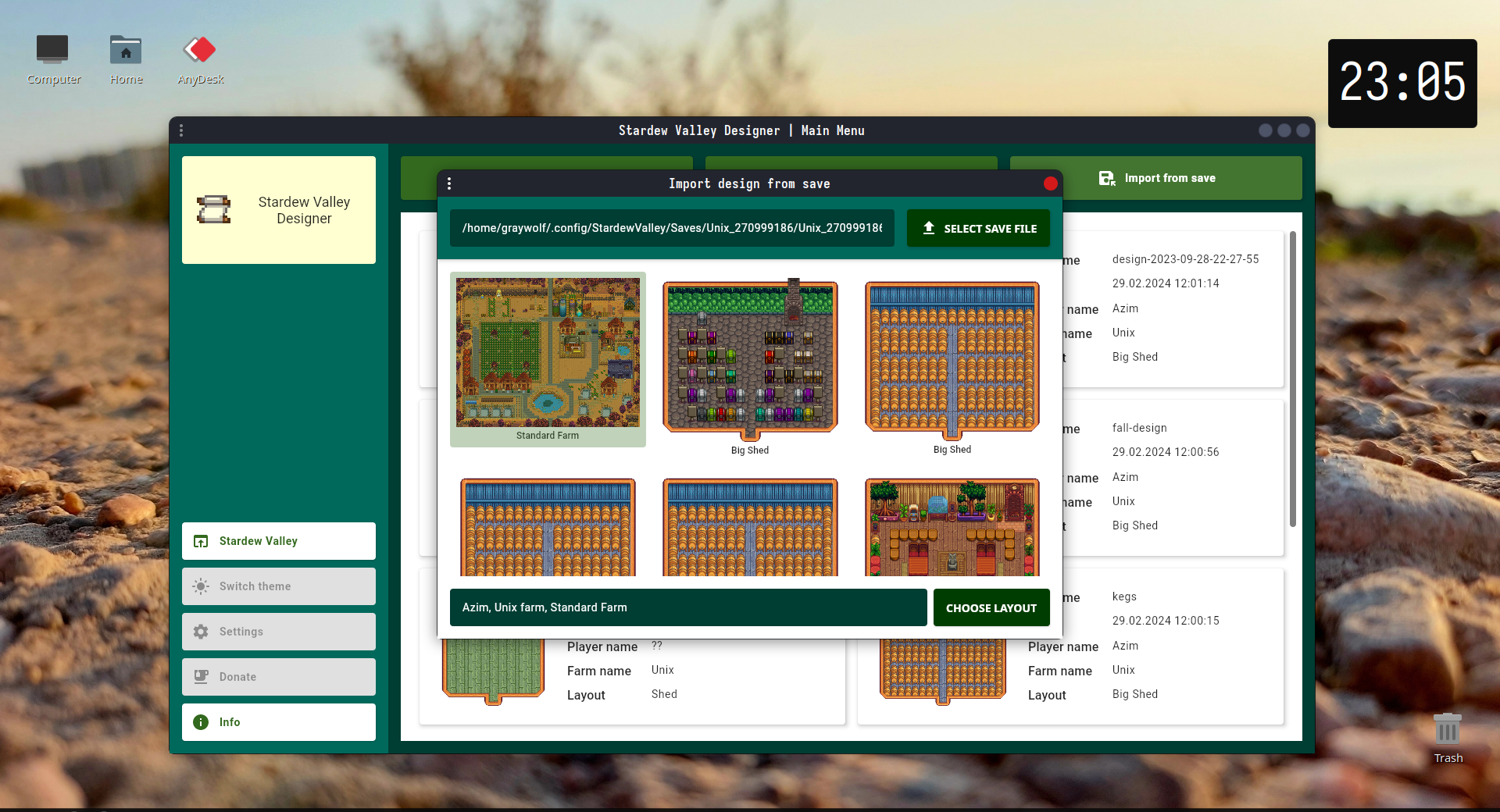
Task: Select the Big Shed with colored kegs thumbnail
Action: pos(750,359)
